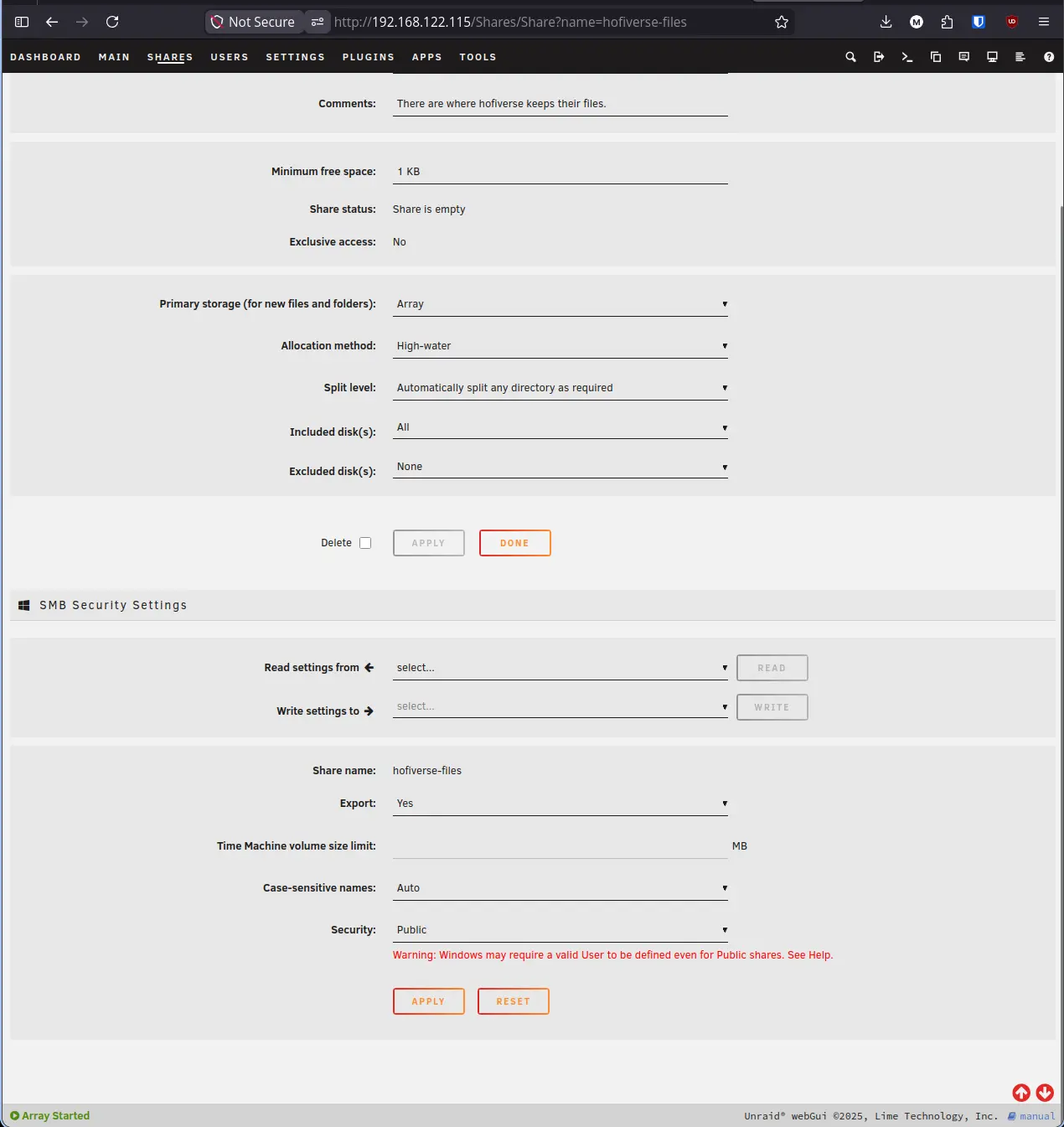This screenshot has height=1127, width=1064.
Task: Open the Security dropdown set to Public
Action: [560, 930]
